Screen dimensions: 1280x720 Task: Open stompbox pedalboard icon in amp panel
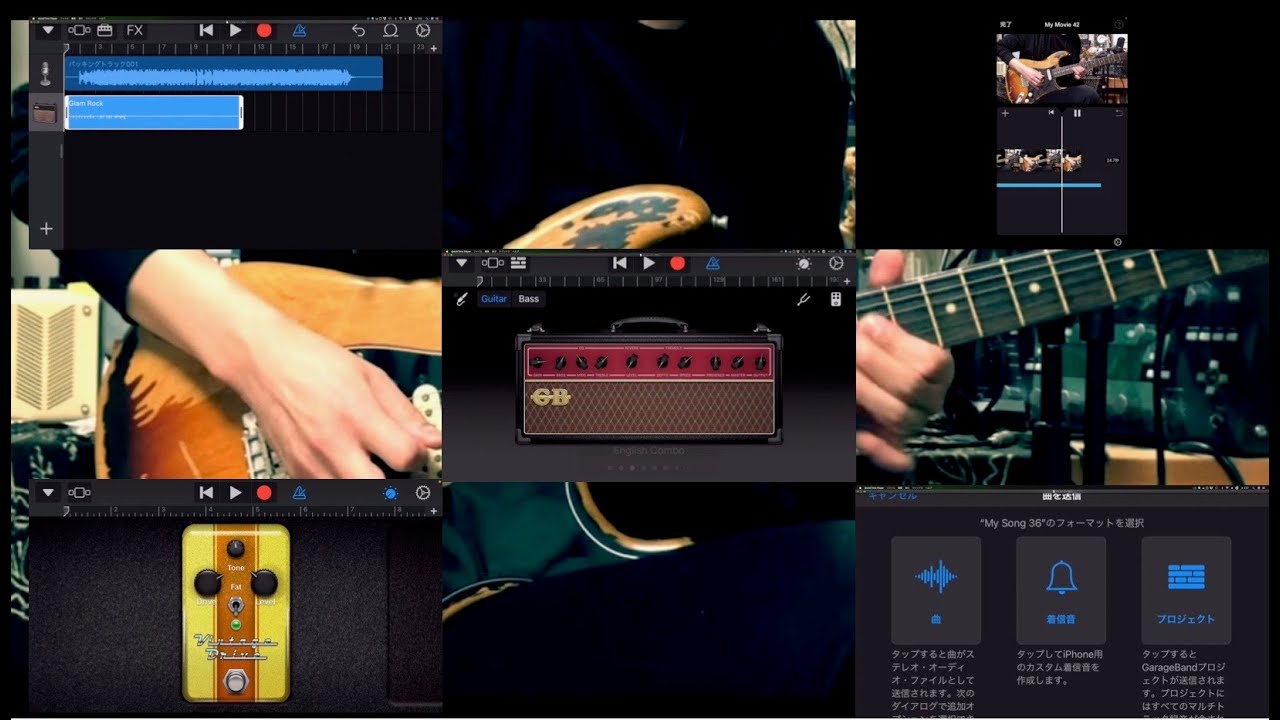click(836, 299)
